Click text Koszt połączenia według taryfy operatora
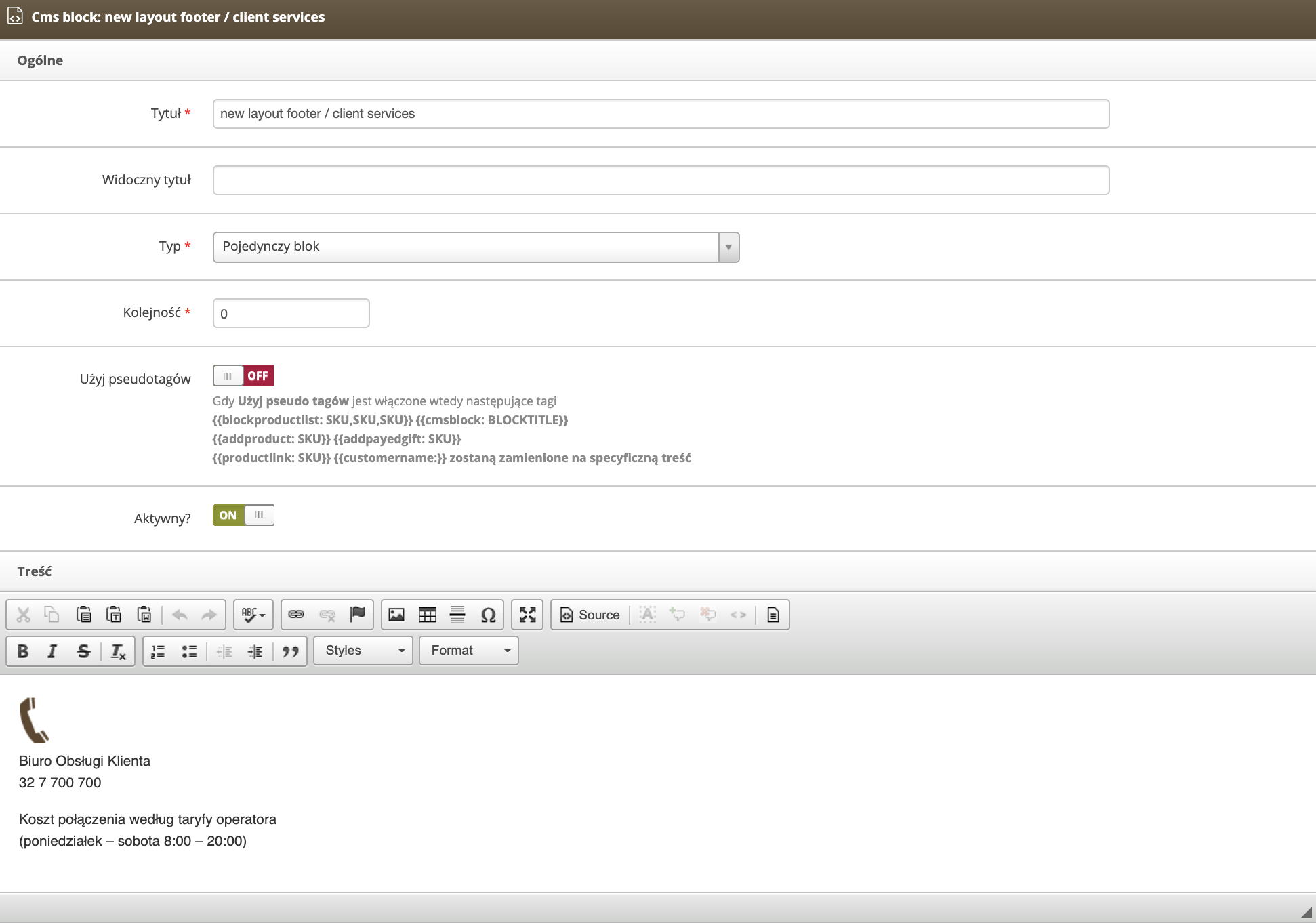This screenshot has height=923, width=1316. (x=148, y=819)
